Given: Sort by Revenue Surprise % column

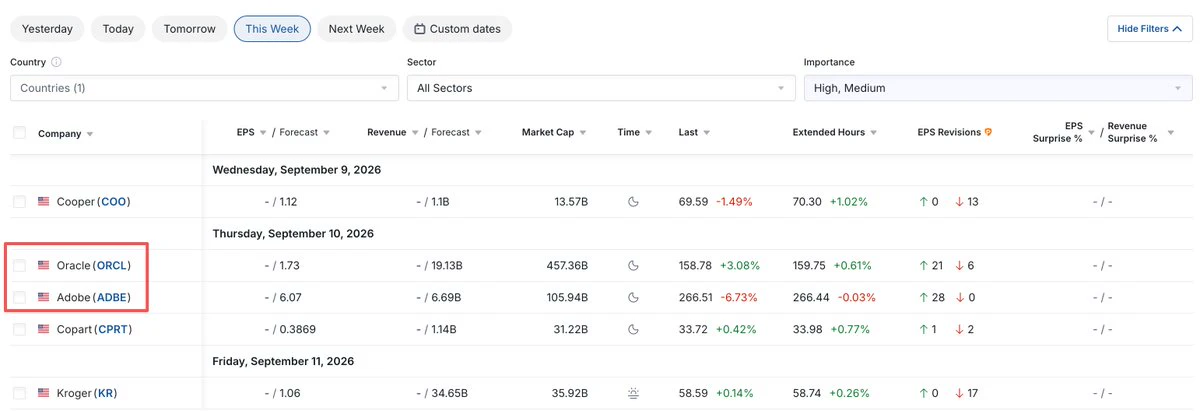Looking at the screenshot, I should click(1140, 132).
